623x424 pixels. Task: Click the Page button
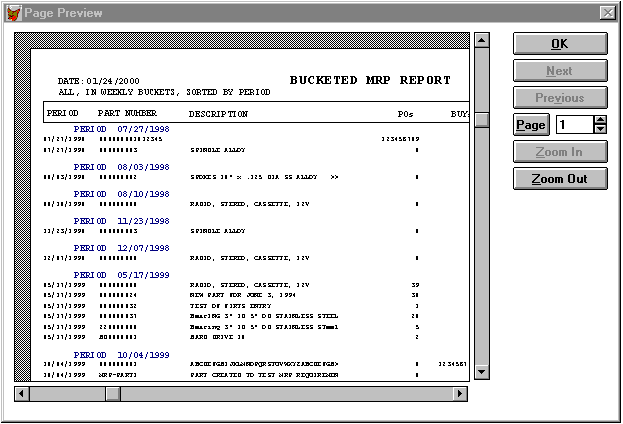pos(531,125)
